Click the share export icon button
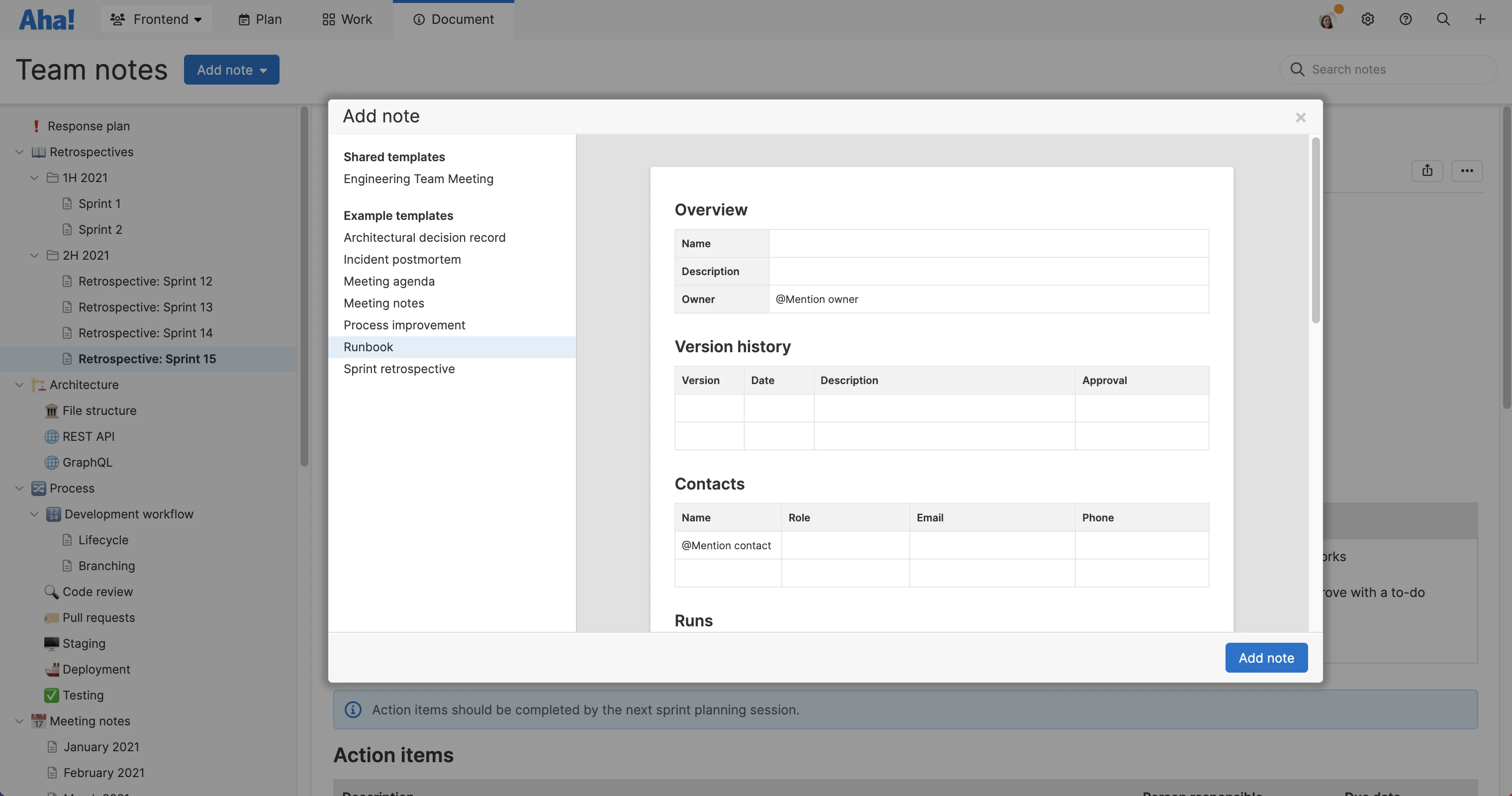Screen dimensions: 1512x796 coord(1427,171)
